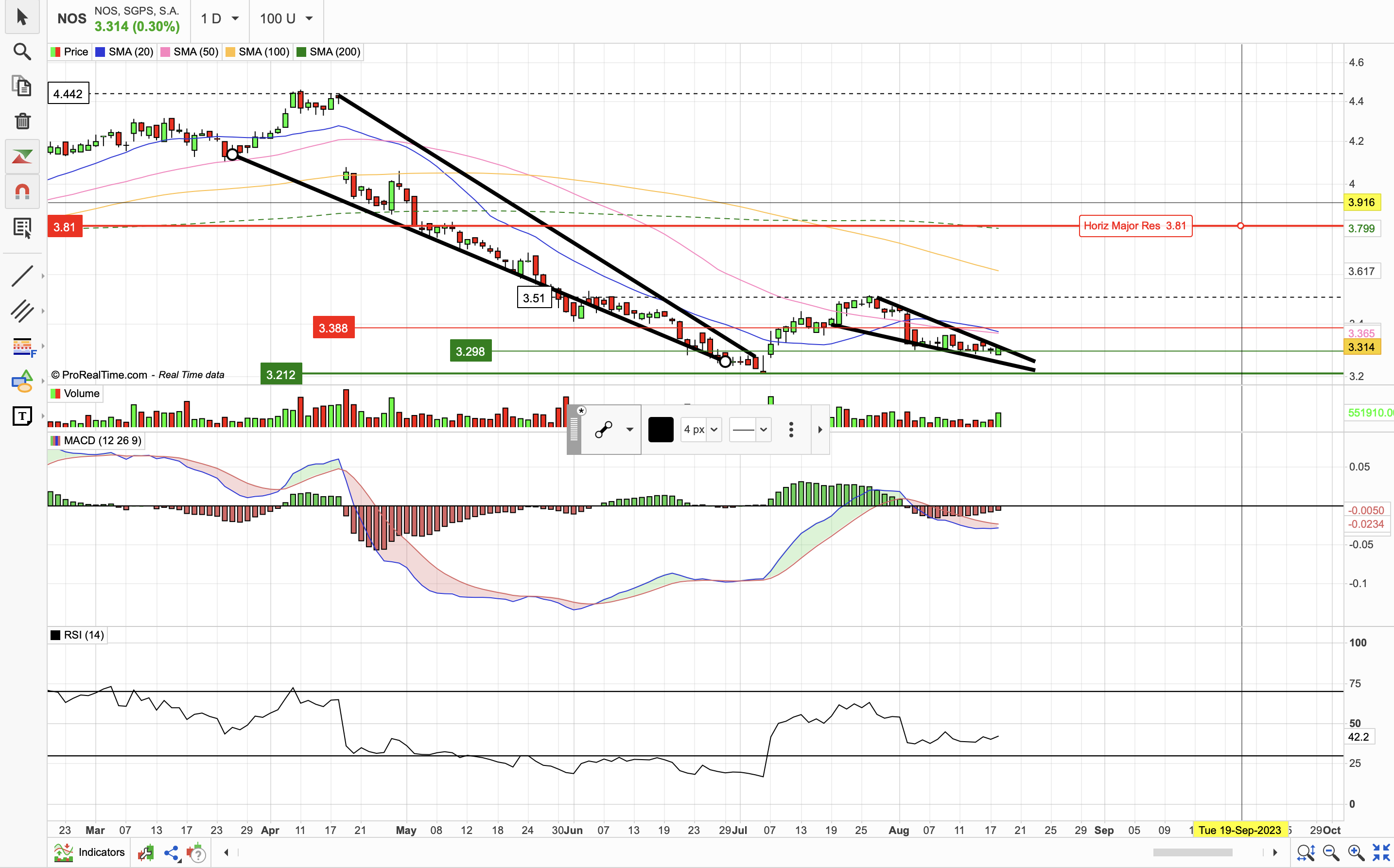The height and width of the screenshot is (868, 1394).
Task: Select the text annotation tool
Action: [x=22, y=416]
